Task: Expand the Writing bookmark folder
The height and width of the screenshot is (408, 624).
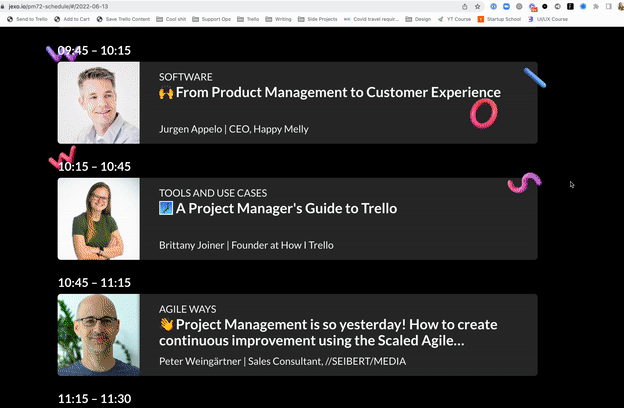Action: tap(278, 19)
